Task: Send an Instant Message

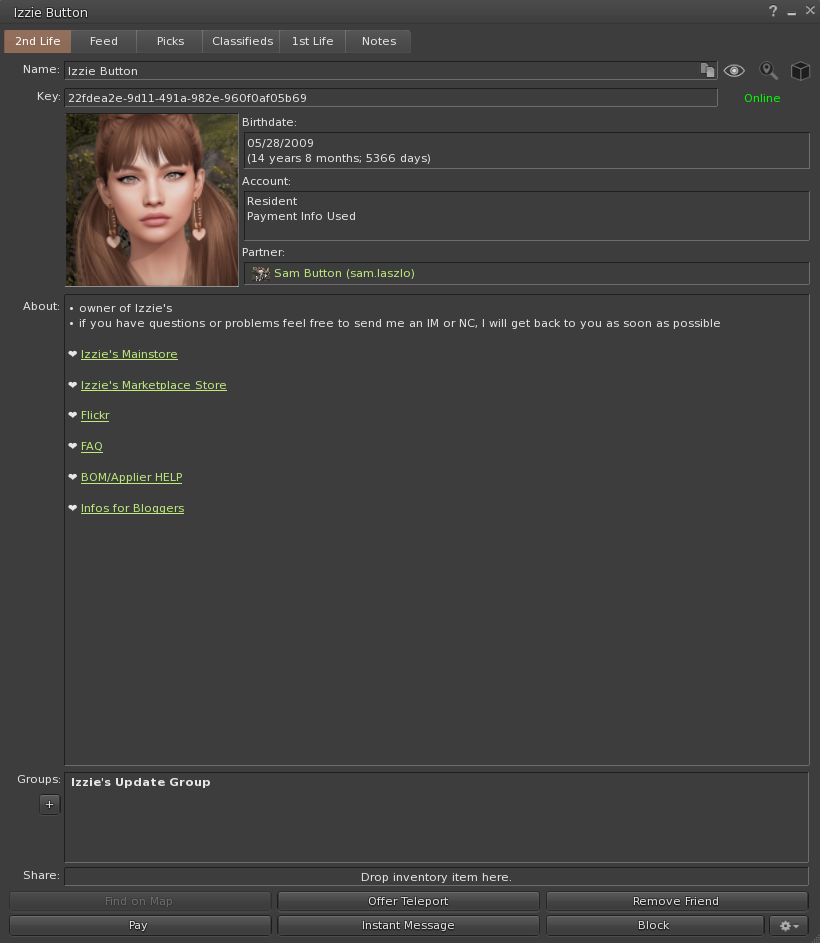Action: tap(408, 926)
